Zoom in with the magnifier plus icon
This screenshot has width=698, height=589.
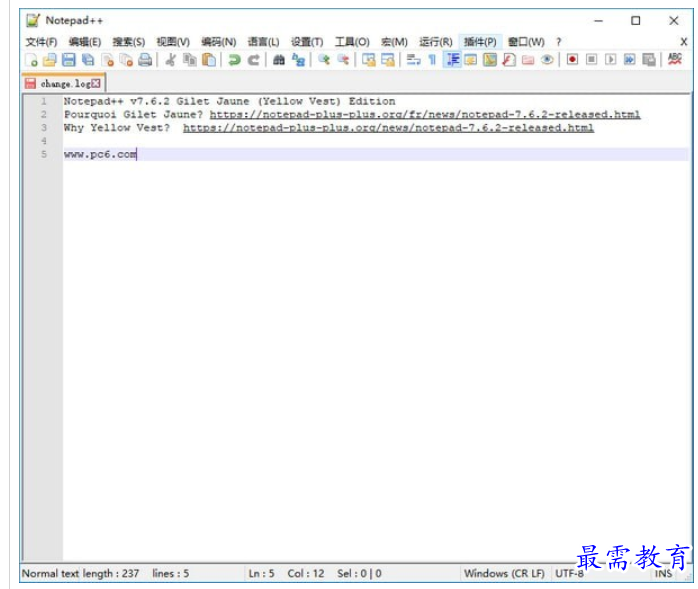click(324, 60)
